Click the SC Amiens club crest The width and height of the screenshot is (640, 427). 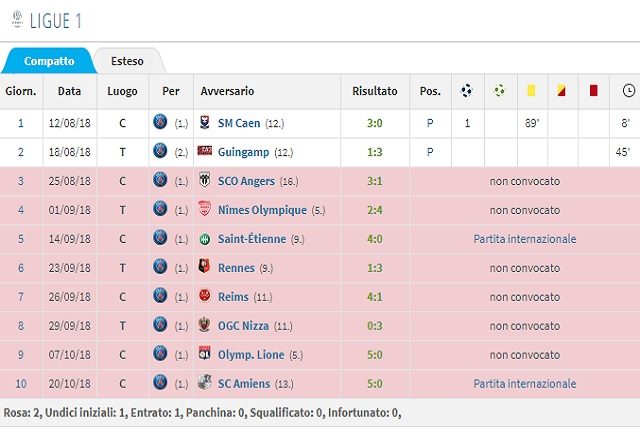click(204, 382)
